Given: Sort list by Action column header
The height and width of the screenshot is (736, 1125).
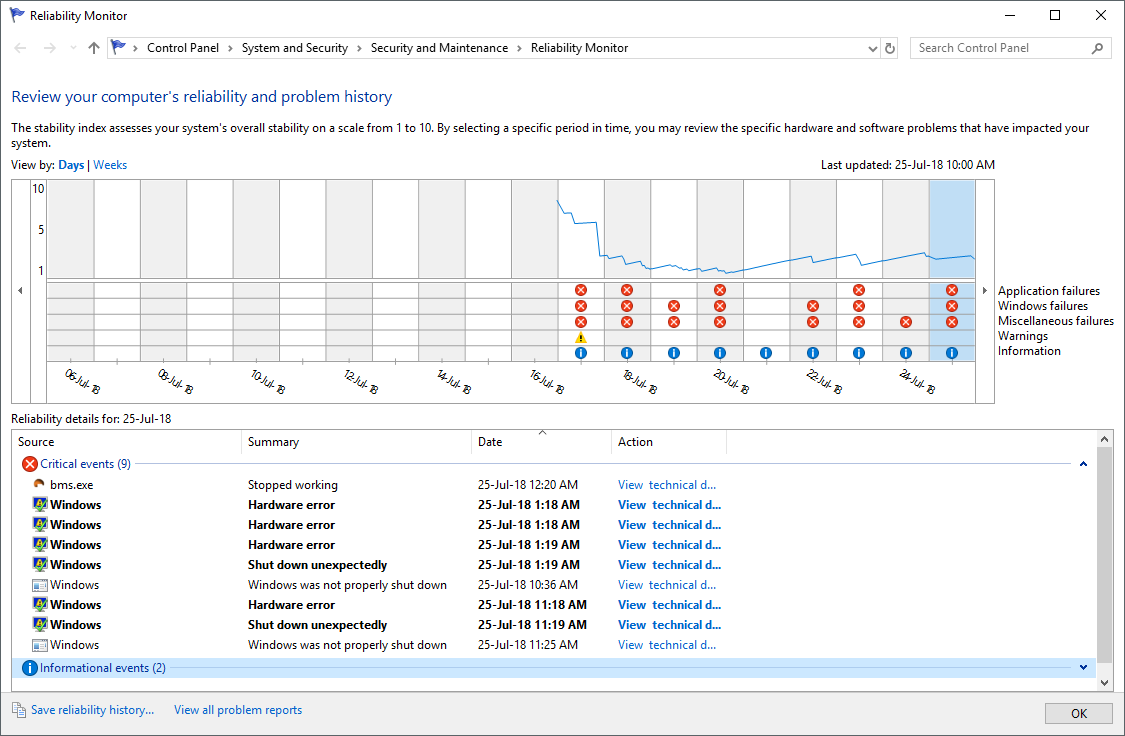Looking at the screenshot, I should click(x=669, y=442).
